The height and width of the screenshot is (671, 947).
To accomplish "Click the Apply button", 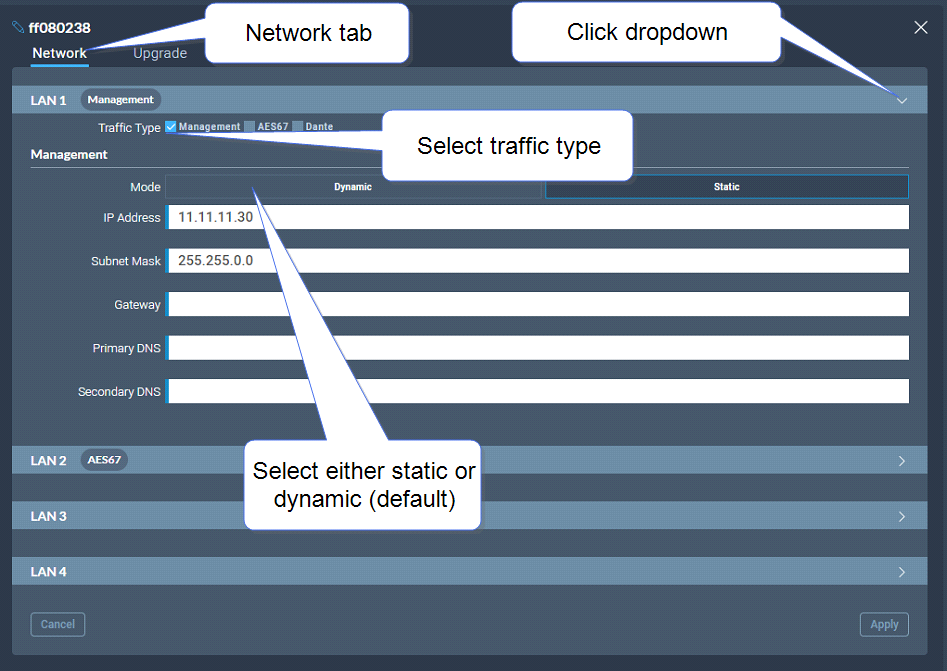I will point(884,624).
